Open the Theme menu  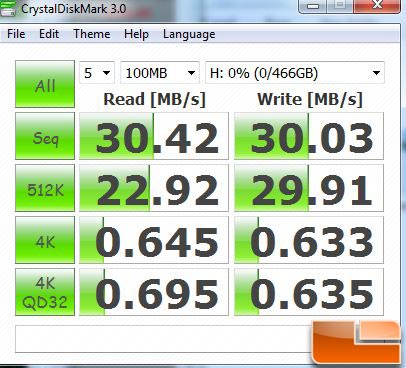[92, 34]
